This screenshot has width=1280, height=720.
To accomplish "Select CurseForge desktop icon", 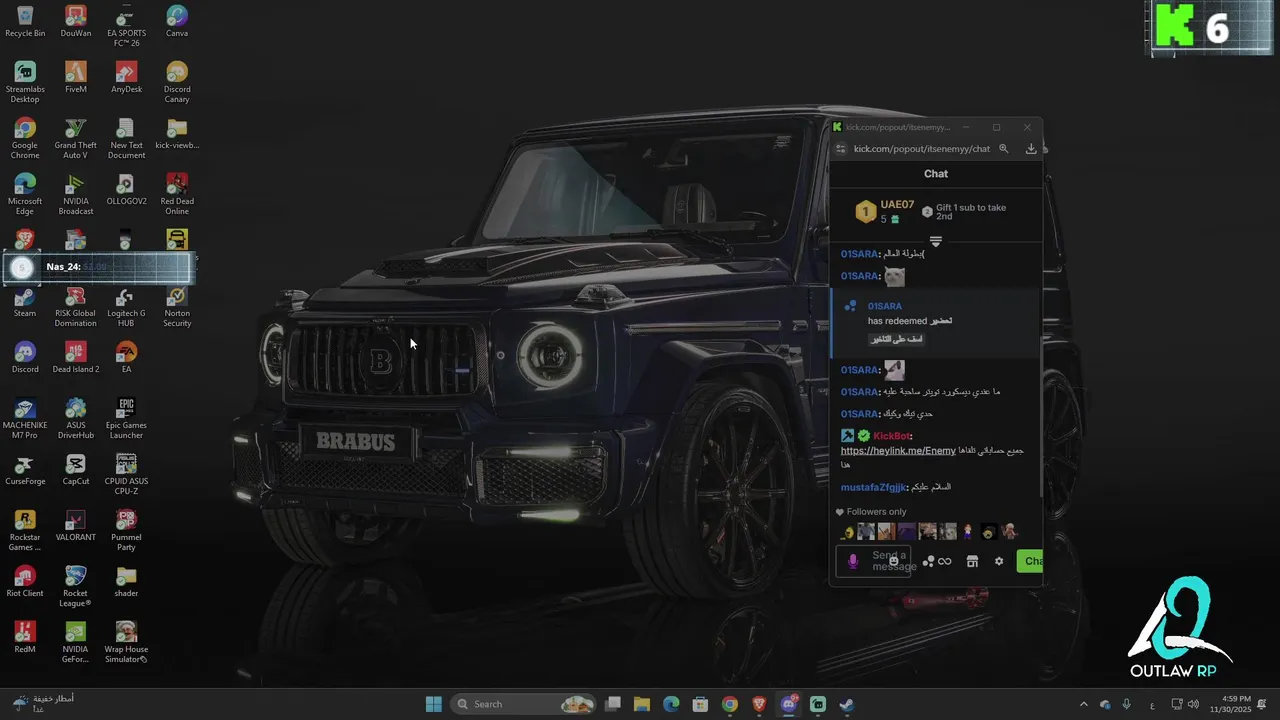I will [25, 469].
